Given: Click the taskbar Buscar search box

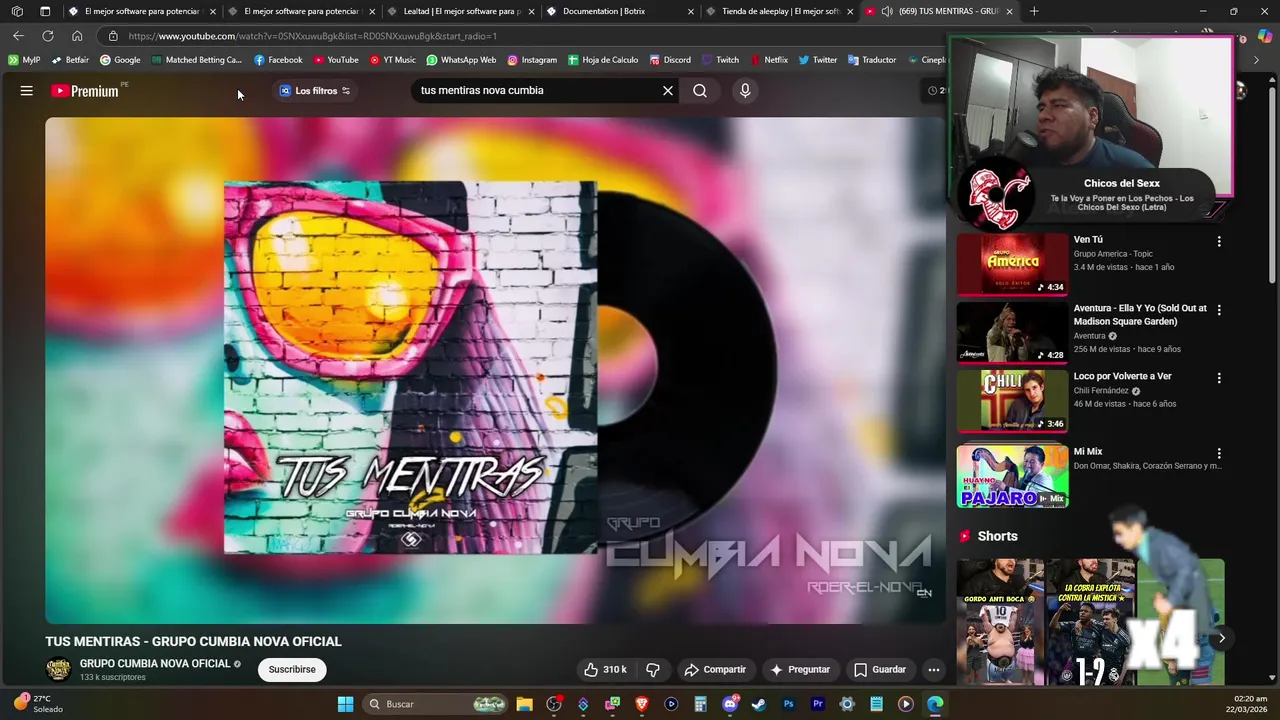Looking at the screenshot, I should (x=435, y=704).
